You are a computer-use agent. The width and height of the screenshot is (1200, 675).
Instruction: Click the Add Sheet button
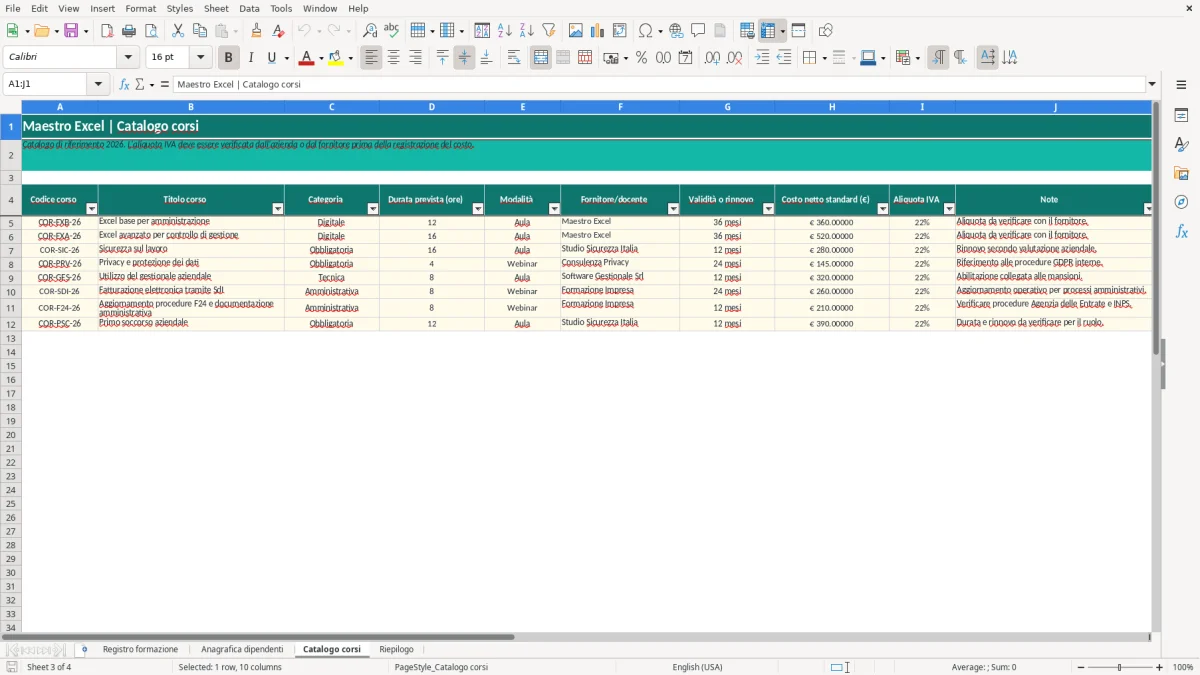click(84, 650)
